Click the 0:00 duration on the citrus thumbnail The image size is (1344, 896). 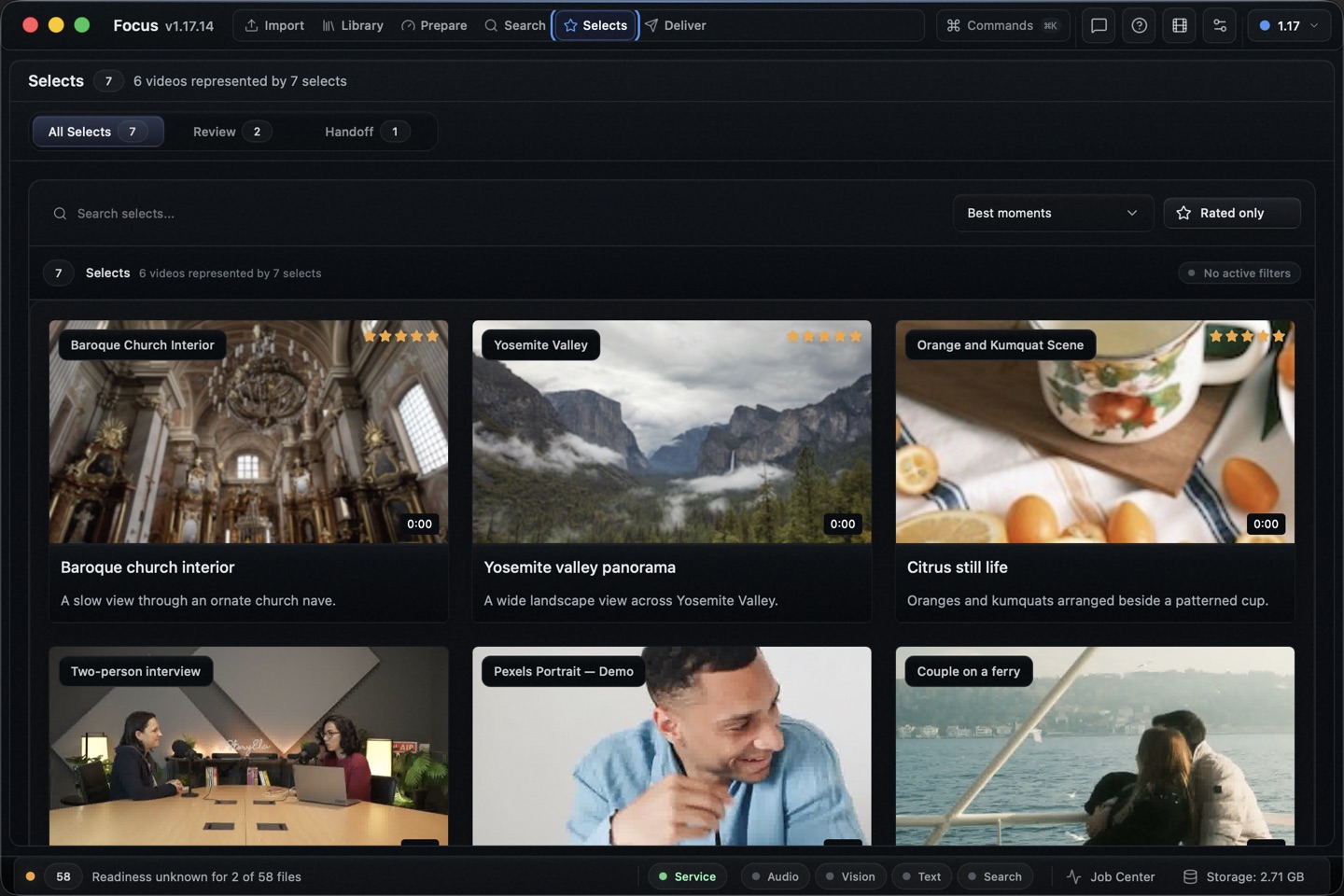pos(1266,525)
